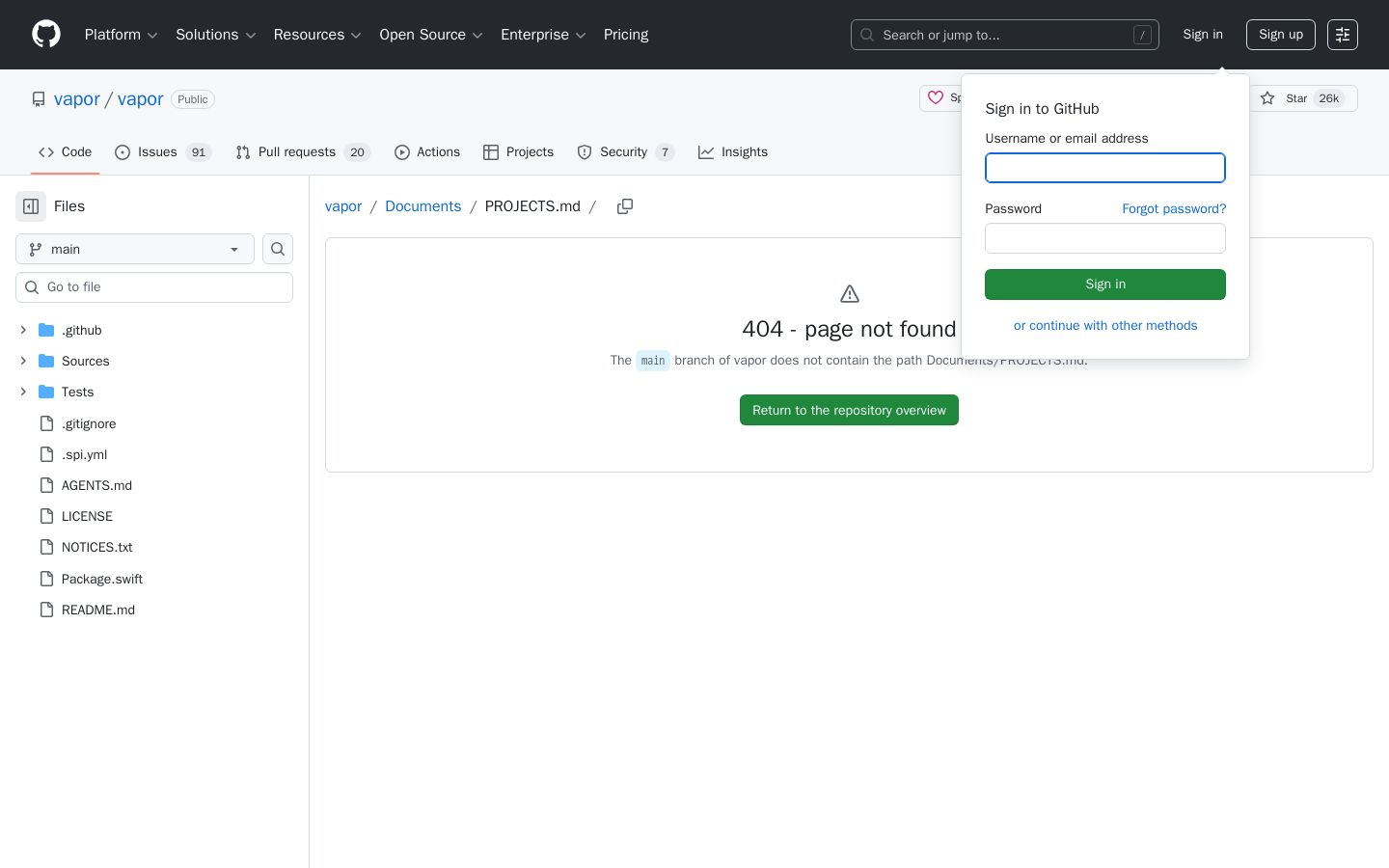
Task: Click the AGENTS.md file icon
Action: click(46, 485)
